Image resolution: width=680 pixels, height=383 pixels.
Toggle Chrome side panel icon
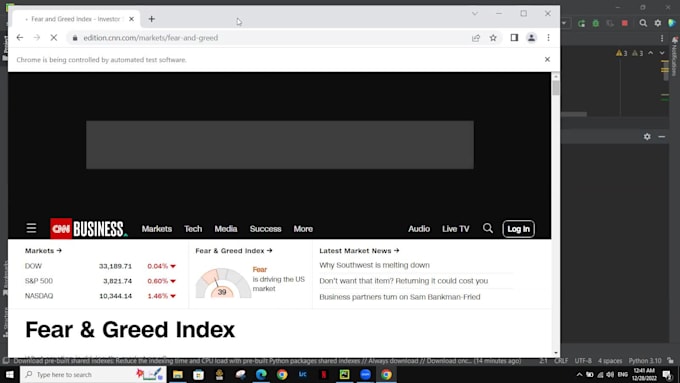pyautogui.click(x=514, y=38)
